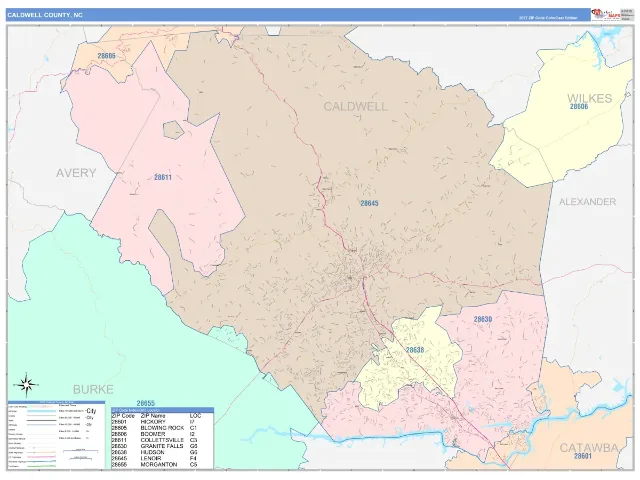Click the 'LOC' column header
This screenshot has height=480, width=640.
[x=196, y=416]
